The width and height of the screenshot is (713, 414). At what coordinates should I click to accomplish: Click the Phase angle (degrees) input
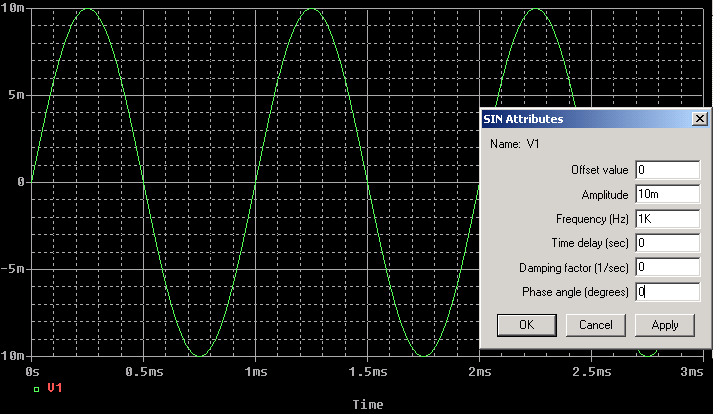tap(668, 292)
